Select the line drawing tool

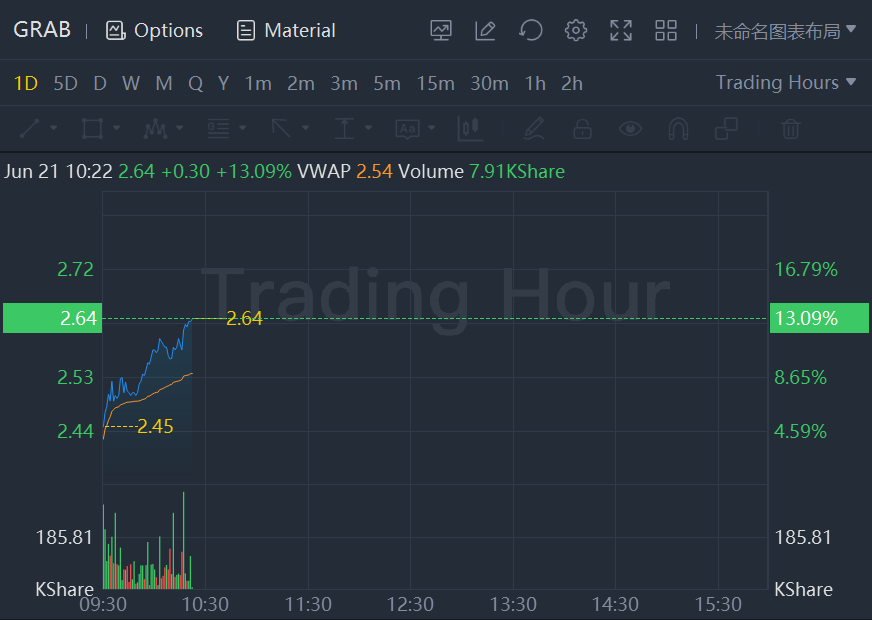coord(30,128)
